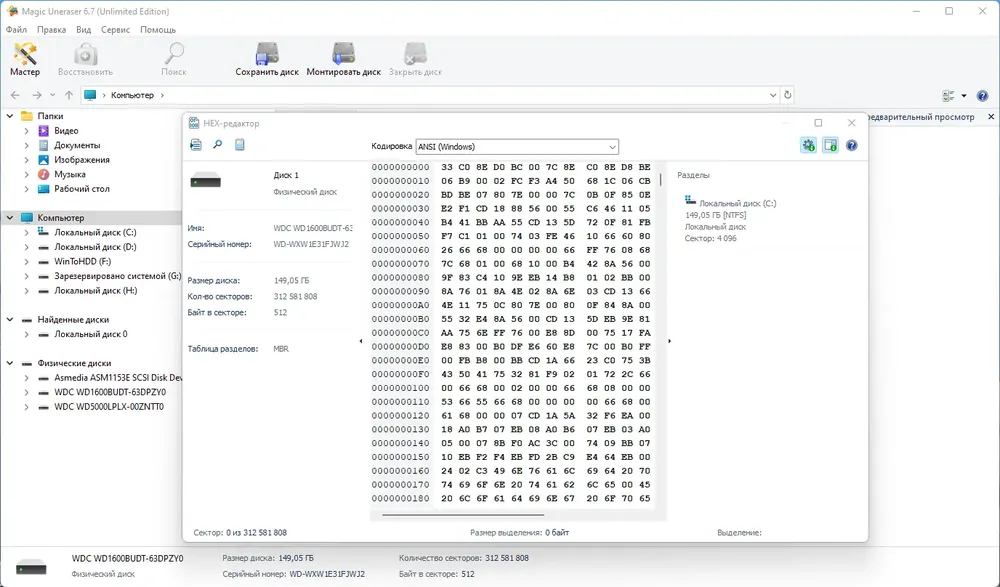Toggle the HEX editor settings gear button

coord(809,145)
